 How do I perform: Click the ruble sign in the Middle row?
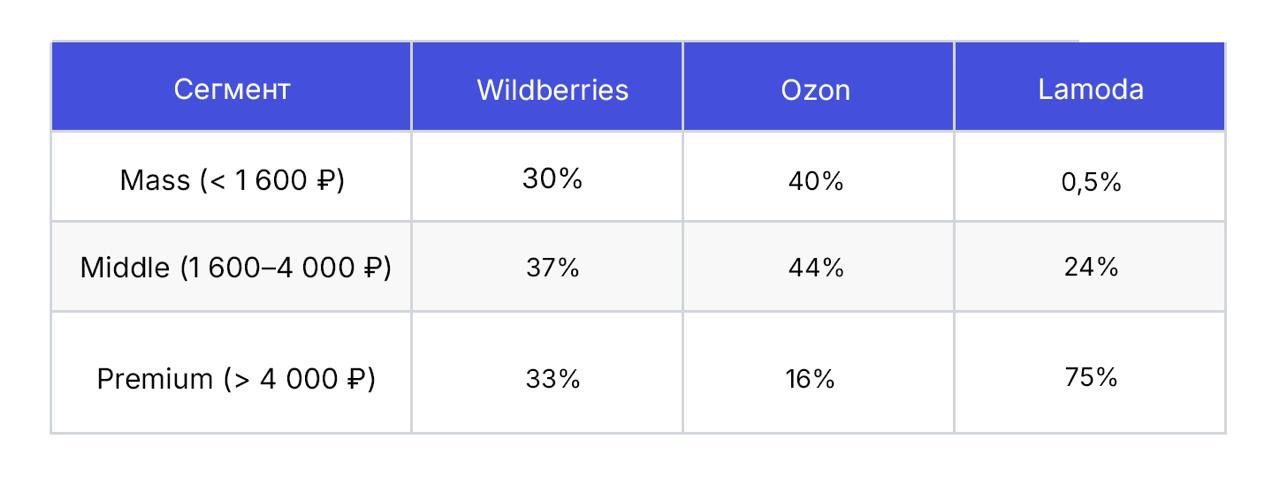(x=372, y=268)
